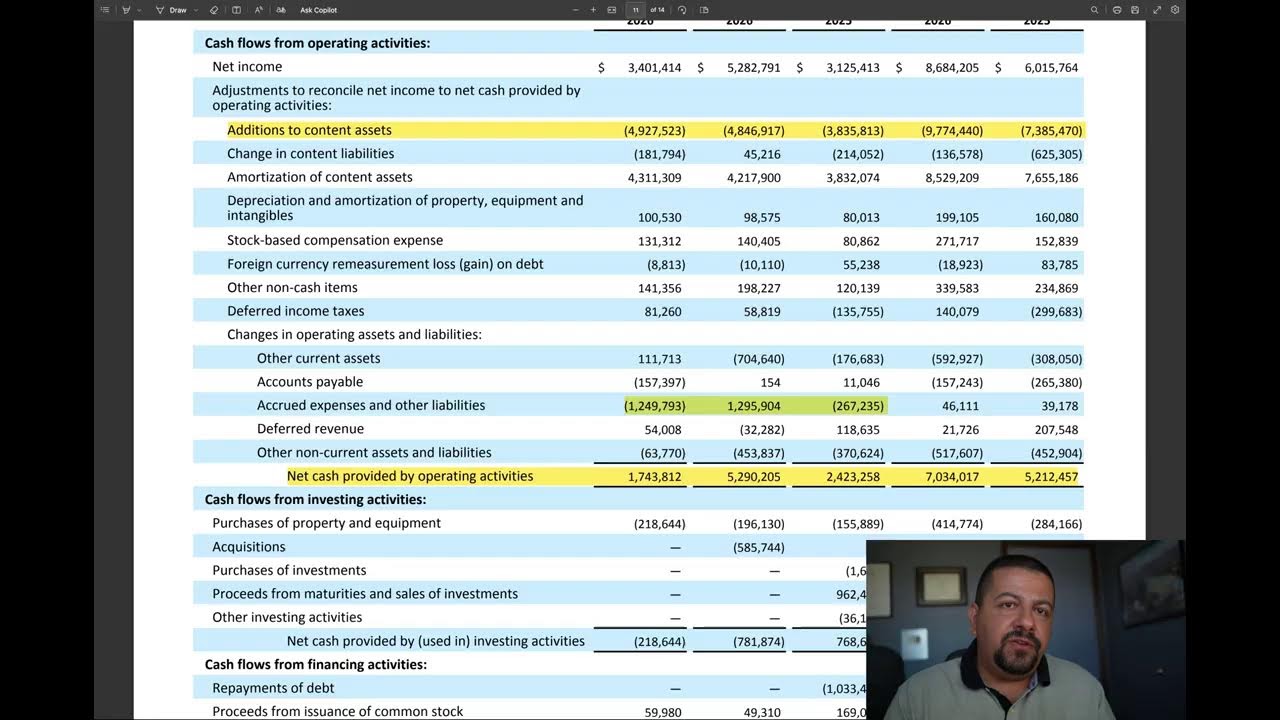1280x720 pixels.
Task: Start Read aloud
Action: point(281,10)
